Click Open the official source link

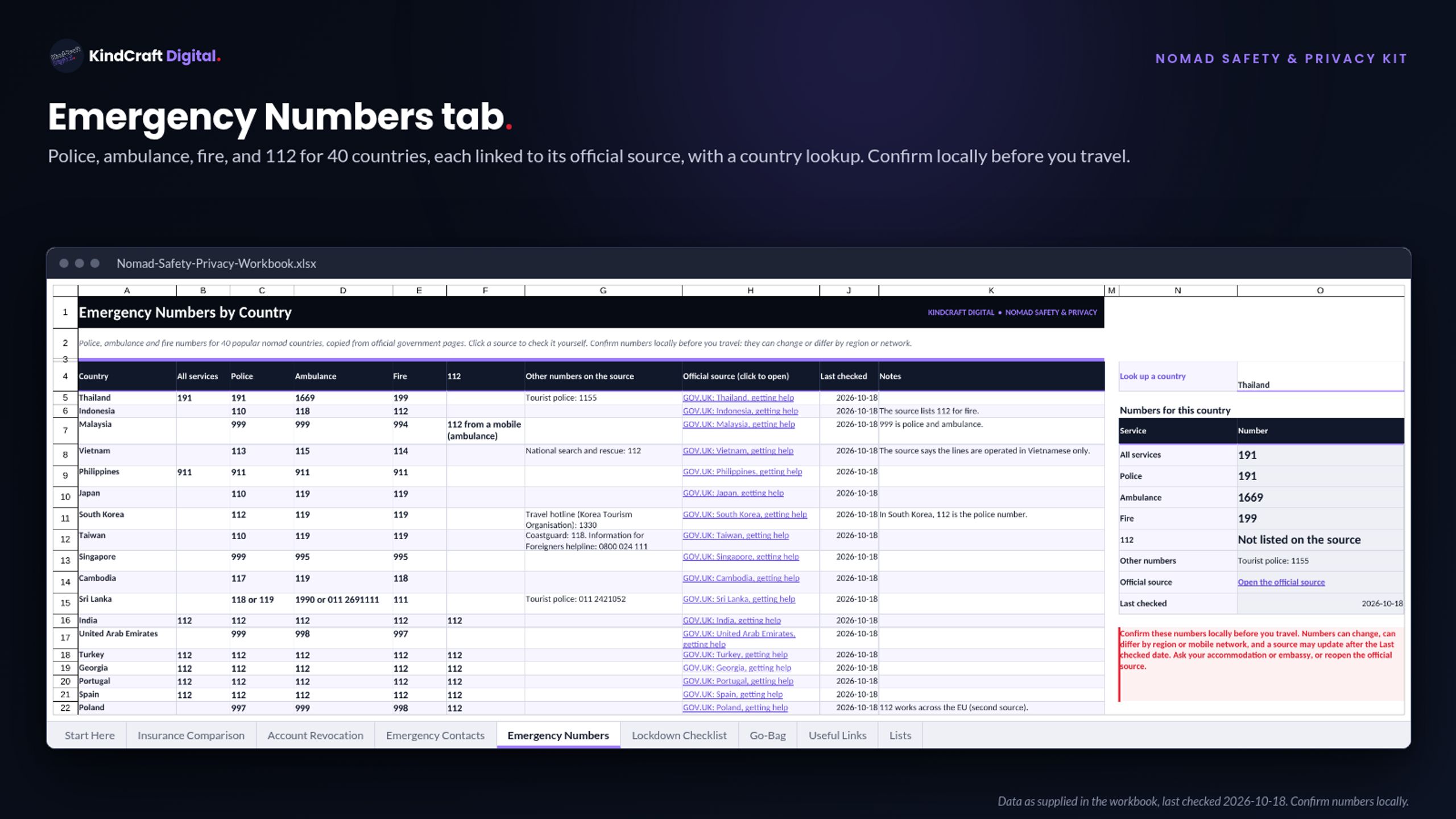[x=1281, y=582]
